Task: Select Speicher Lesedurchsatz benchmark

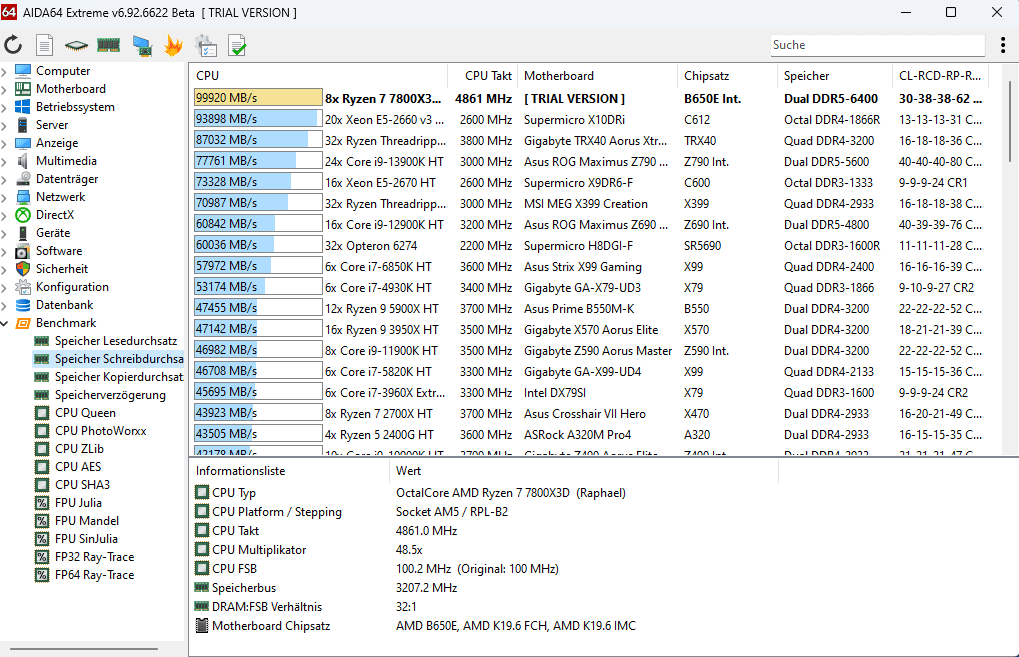Action: click(116, 341)
